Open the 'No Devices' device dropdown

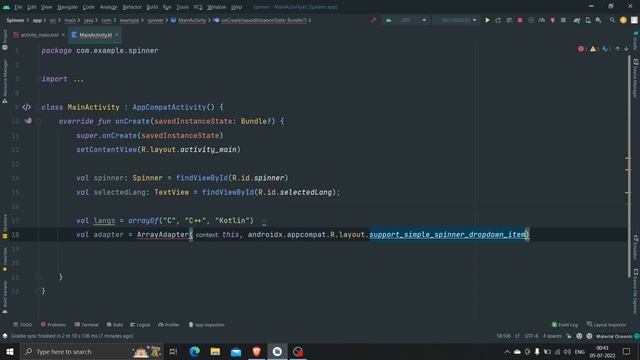point(456,20)
